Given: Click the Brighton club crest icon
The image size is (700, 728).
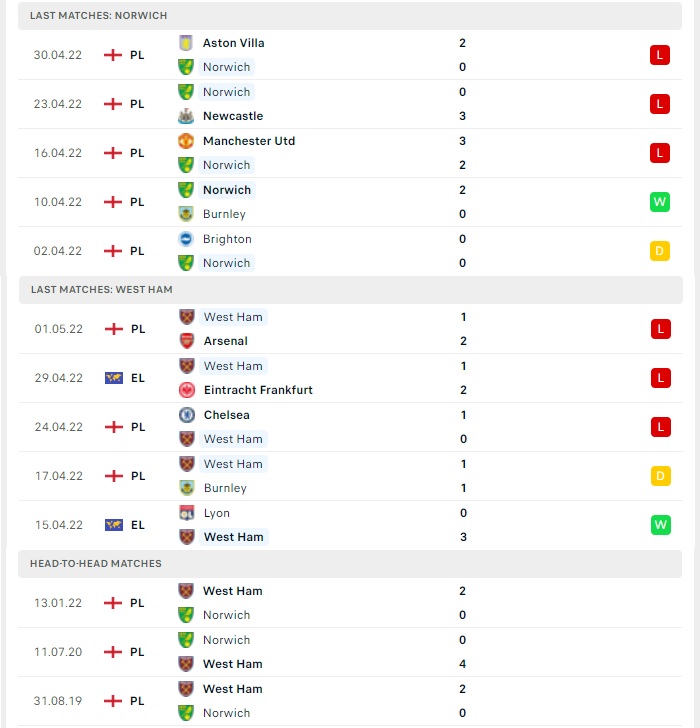Looking at the screenshot, I should tap(186, 239).
